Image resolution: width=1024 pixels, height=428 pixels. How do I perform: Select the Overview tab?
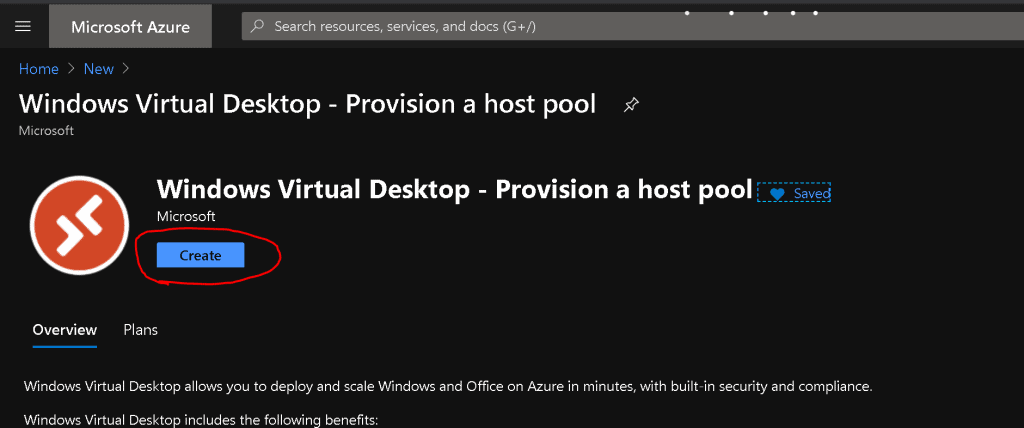point(65,330)
